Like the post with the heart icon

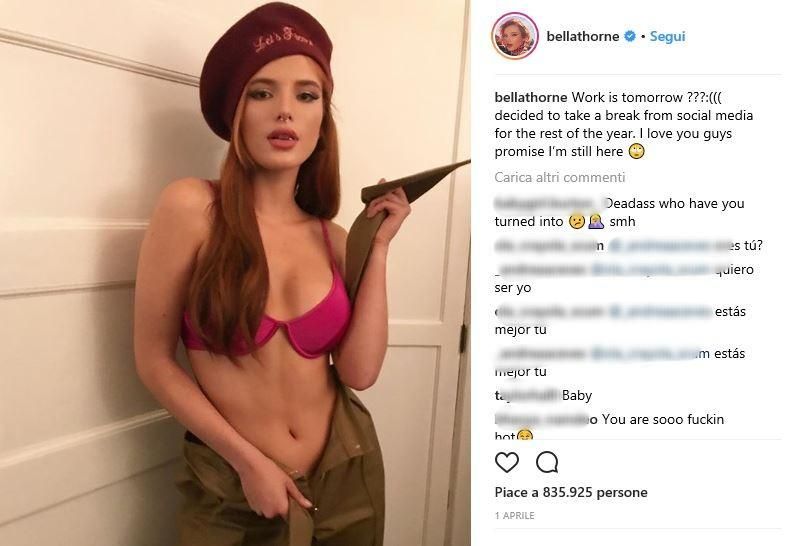[x=506, y=462]
